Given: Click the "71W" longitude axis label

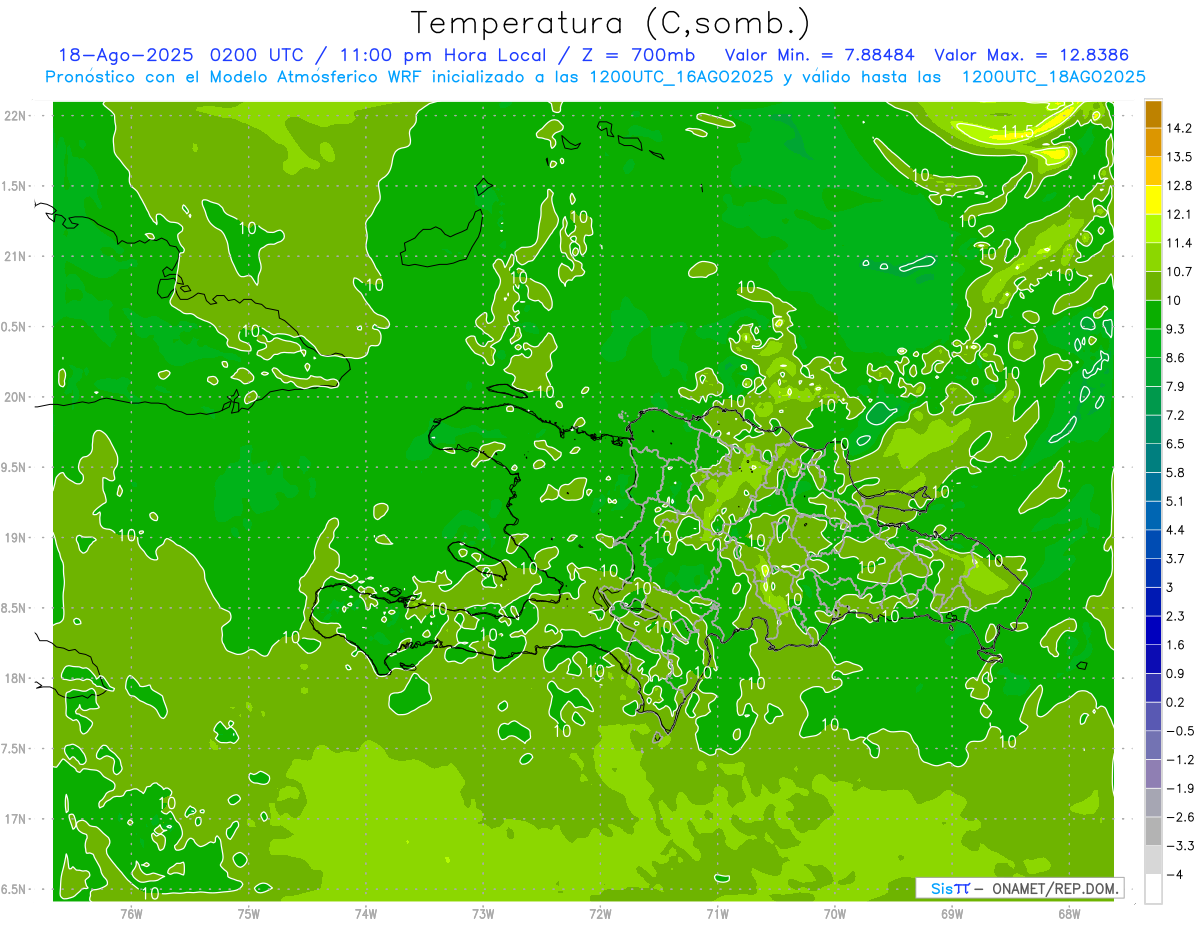Looking at the screenshot, I should pos(717,914).
